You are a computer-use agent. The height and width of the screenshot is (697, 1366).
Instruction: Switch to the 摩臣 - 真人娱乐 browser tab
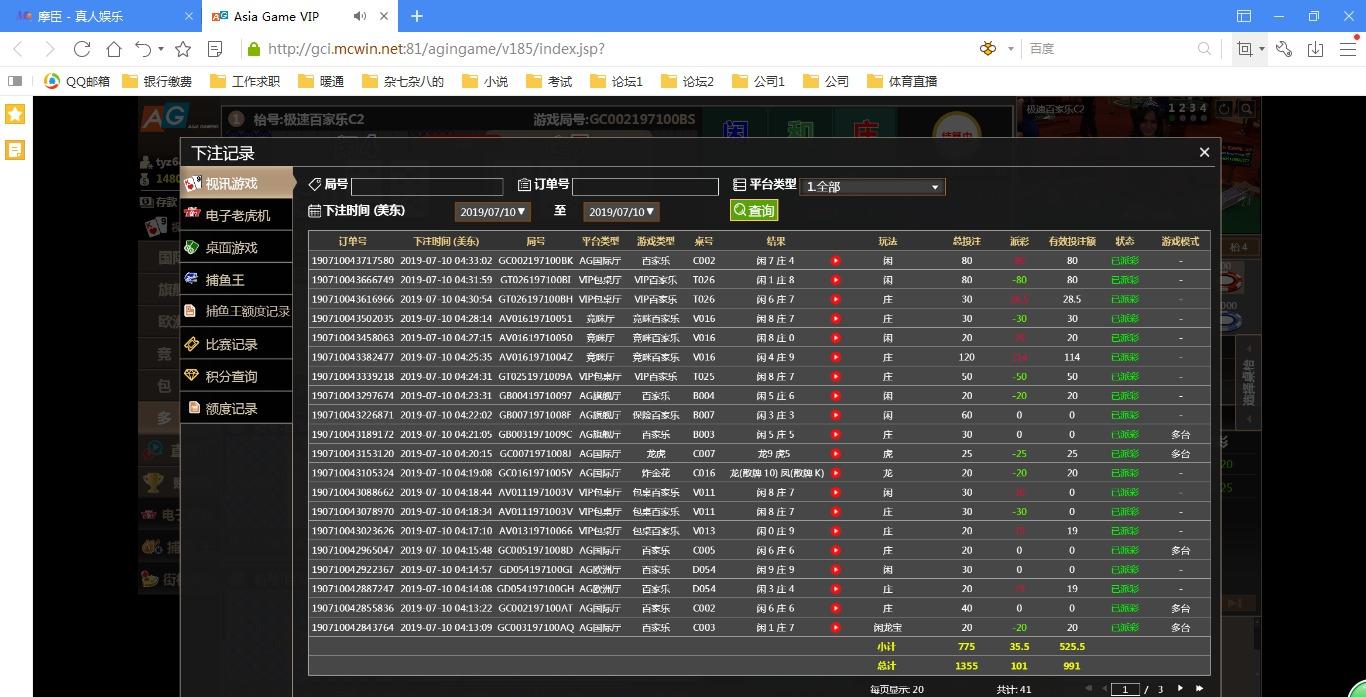click(100, 16)
